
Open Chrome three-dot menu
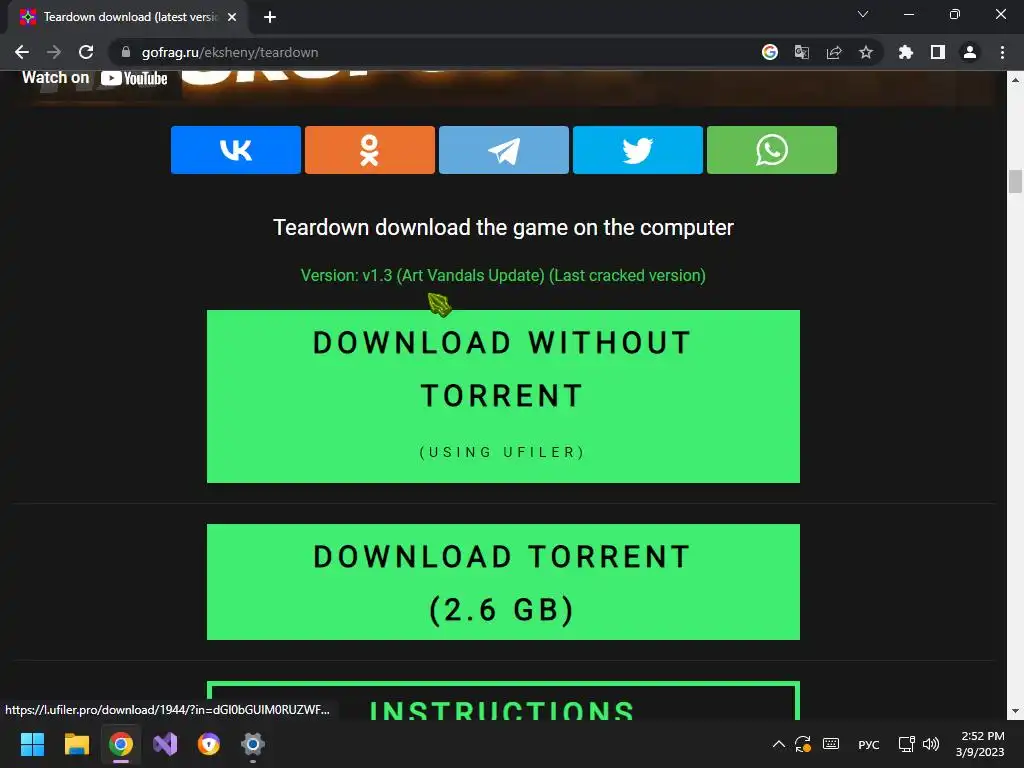click(1002, 52)
